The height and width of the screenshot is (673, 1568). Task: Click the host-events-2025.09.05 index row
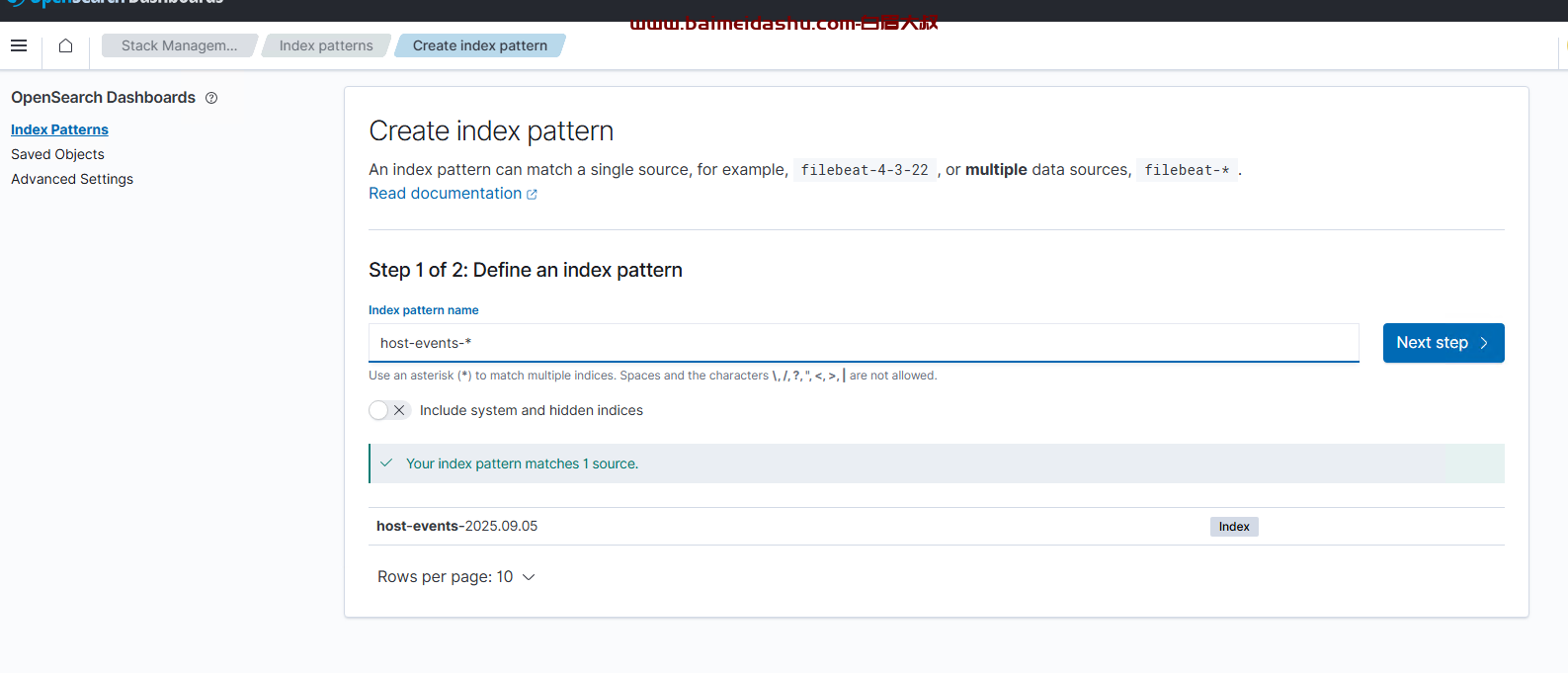click(x=937, y=527)
